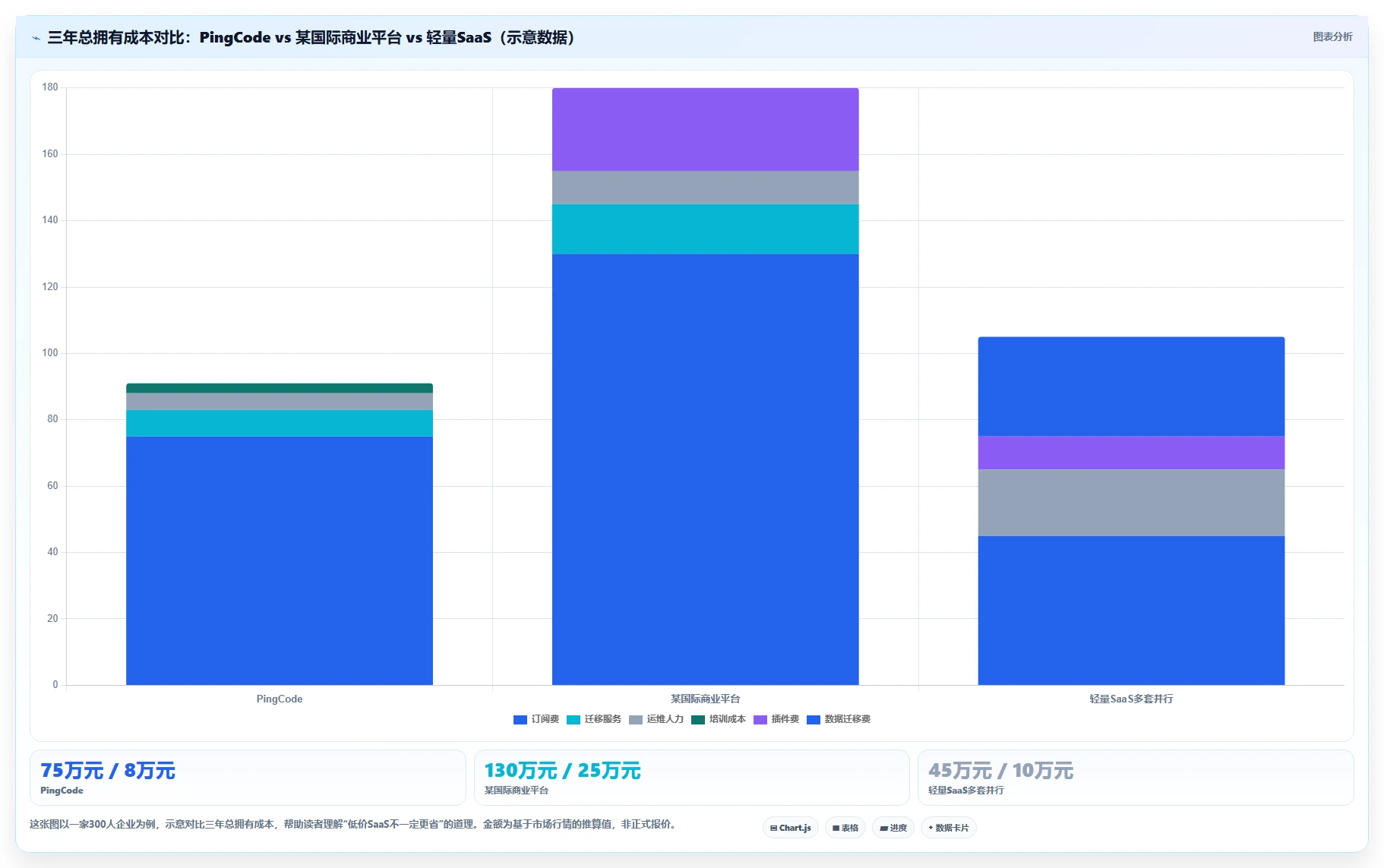Select the bottom blue segment of 轻量SaaS bar

[1131, 611]
